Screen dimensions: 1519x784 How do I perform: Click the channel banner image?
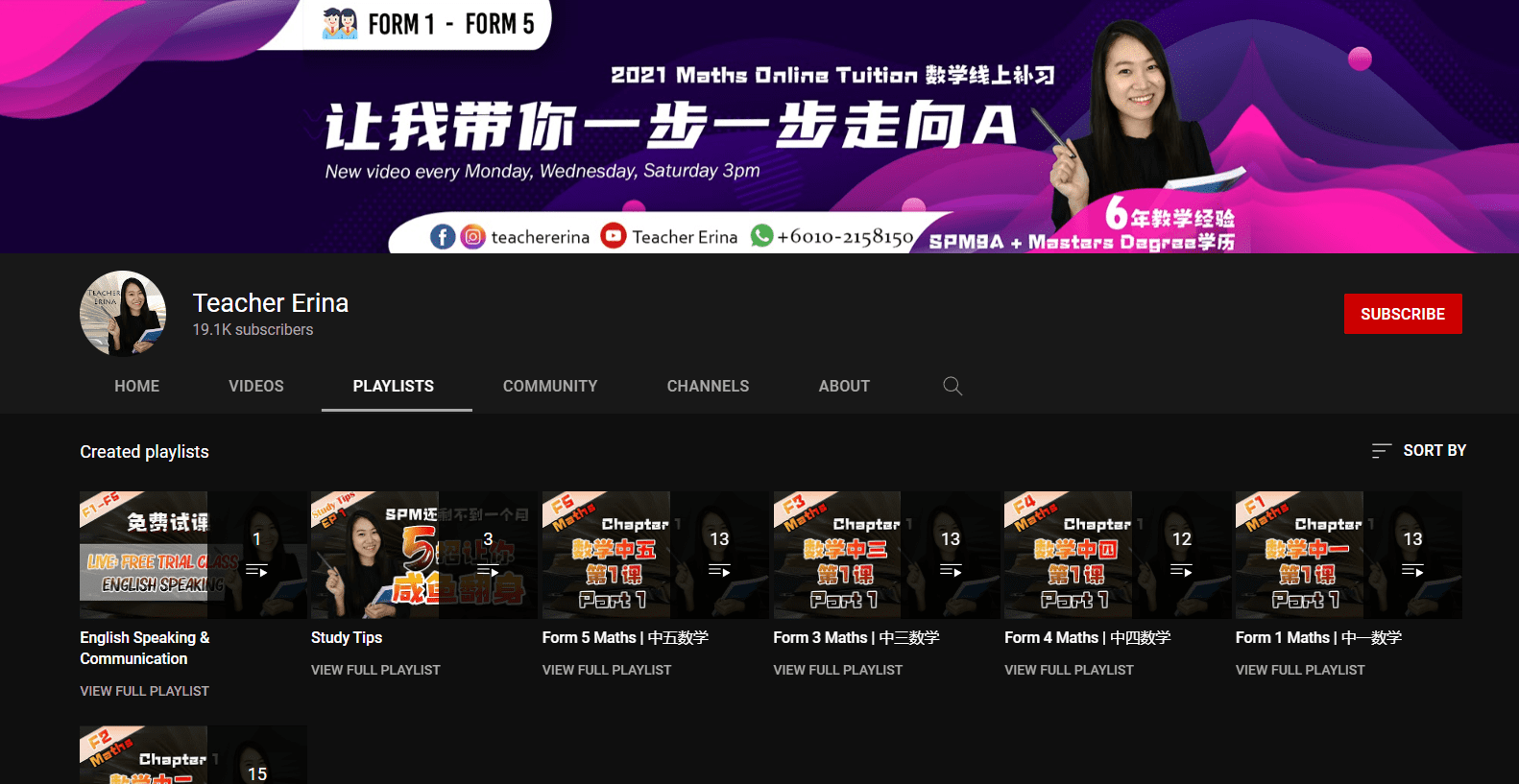coord(759,127)
